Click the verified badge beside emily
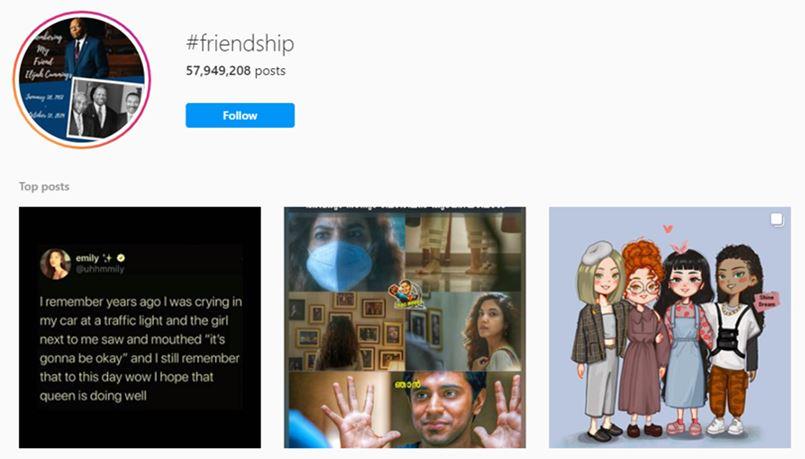The width and height of the screenshot is (805, 459). pos(121,258)
